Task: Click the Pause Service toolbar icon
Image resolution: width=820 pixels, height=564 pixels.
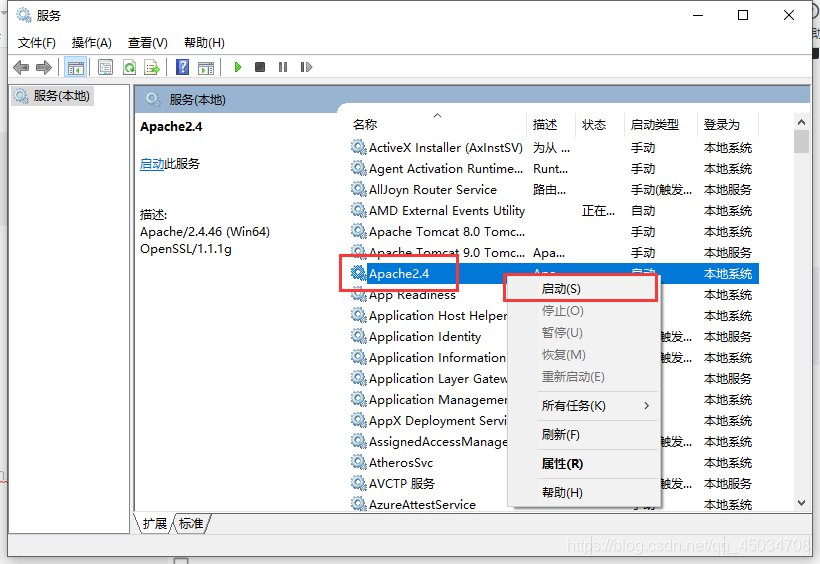Action: [x=283, y=67]
